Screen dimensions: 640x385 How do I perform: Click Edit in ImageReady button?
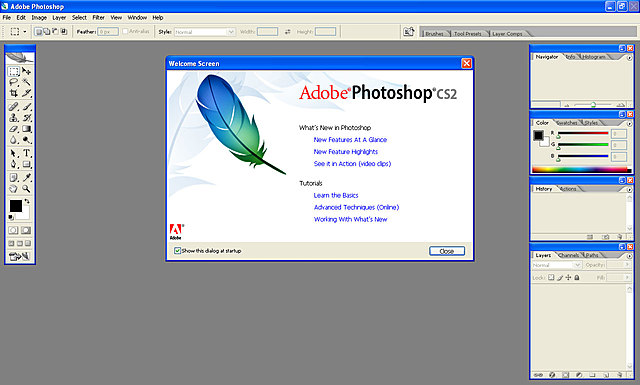(20, 256)
